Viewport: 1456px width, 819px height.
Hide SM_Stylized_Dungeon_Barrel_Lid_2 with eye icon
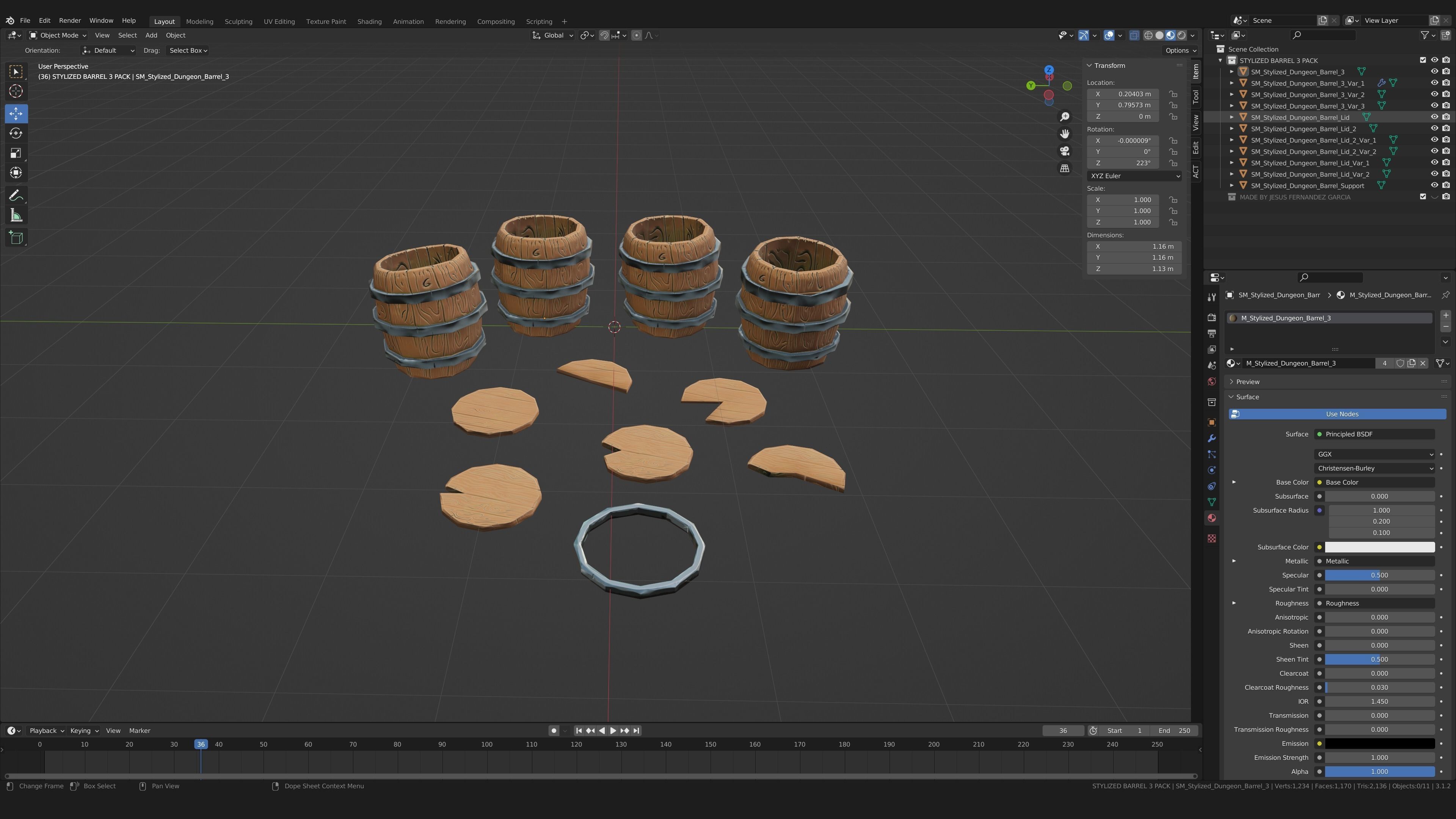(1434, 128)
